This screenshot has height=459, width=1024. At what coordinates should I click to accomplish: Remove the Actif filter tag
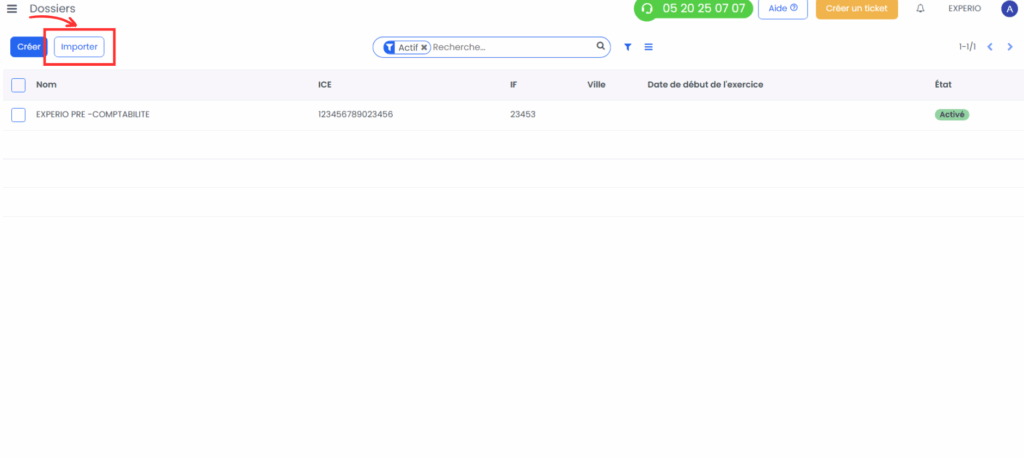(424, 47)
